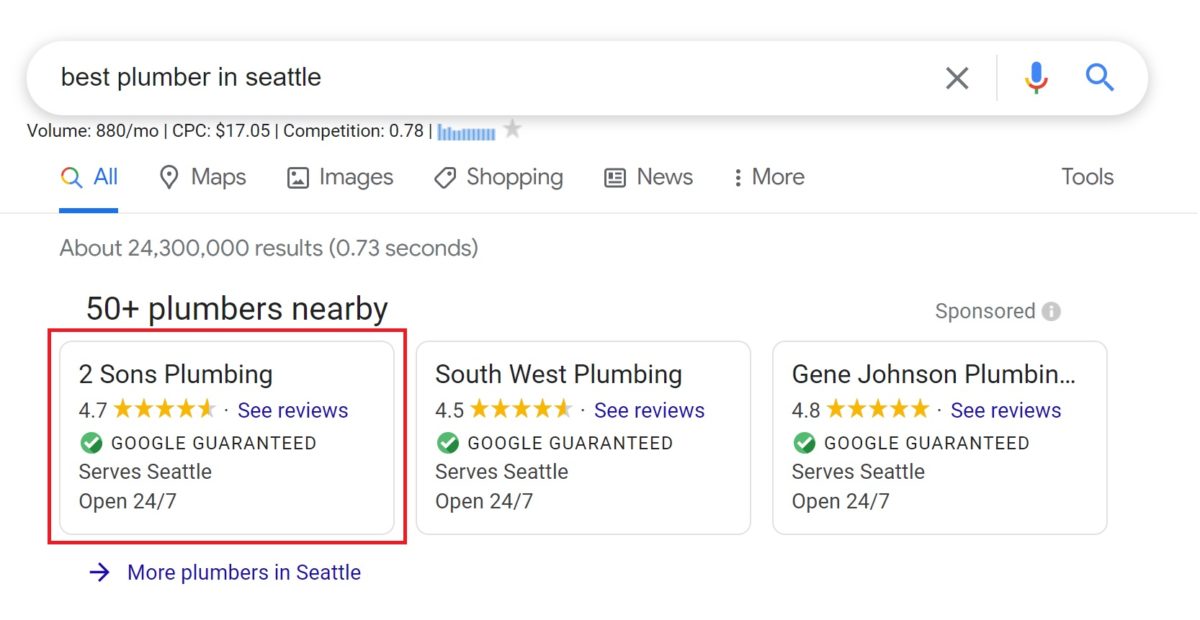Open the Tools panel
The width and height of the screenshot is (1200, 620).
point(1086,177)
